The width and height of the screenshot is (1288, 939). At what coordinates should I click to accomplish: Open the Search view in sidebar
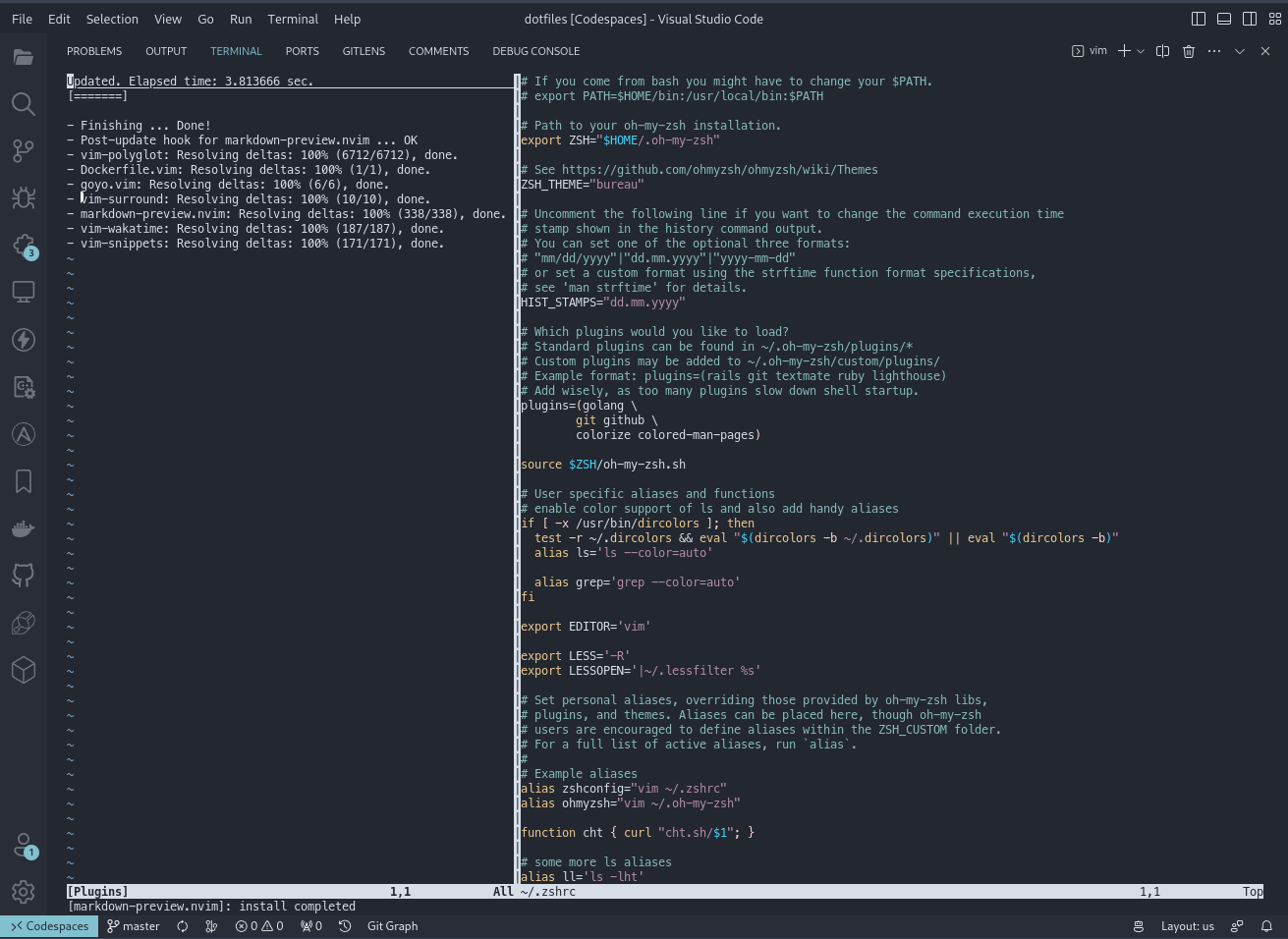[x=24, y=104]
